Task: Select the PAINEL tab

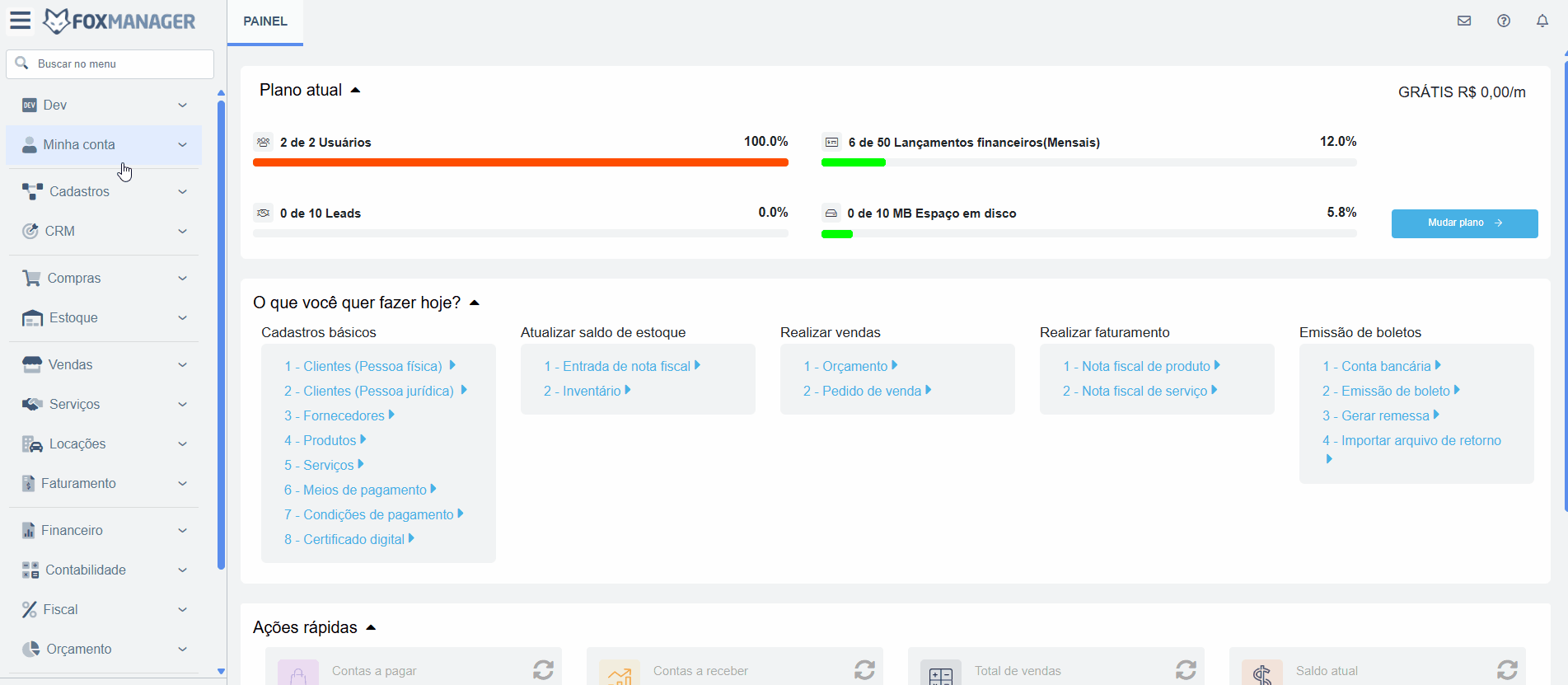Action: tap(265, 21)
